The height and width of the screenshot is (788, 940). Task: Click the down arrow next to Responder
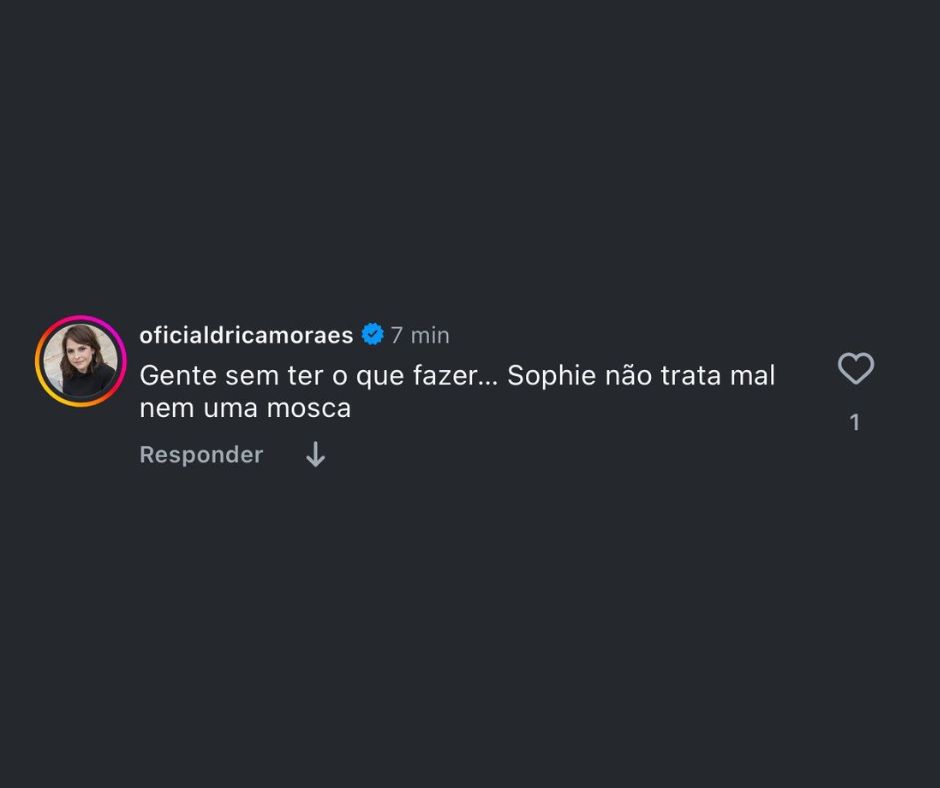pos(315,455)
